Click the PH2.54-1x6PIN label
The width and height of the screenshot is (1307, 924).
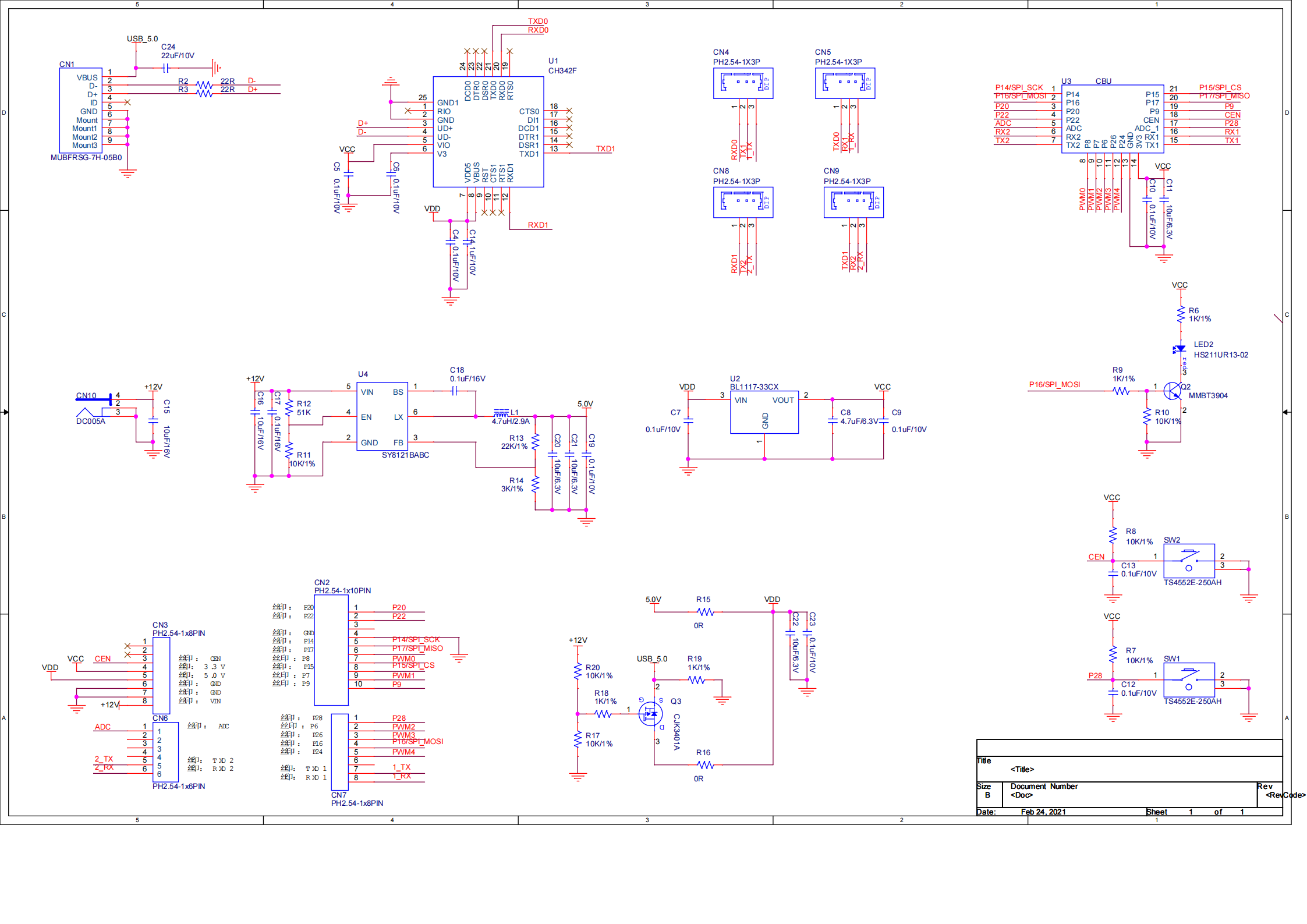click(x=179, y=787)
